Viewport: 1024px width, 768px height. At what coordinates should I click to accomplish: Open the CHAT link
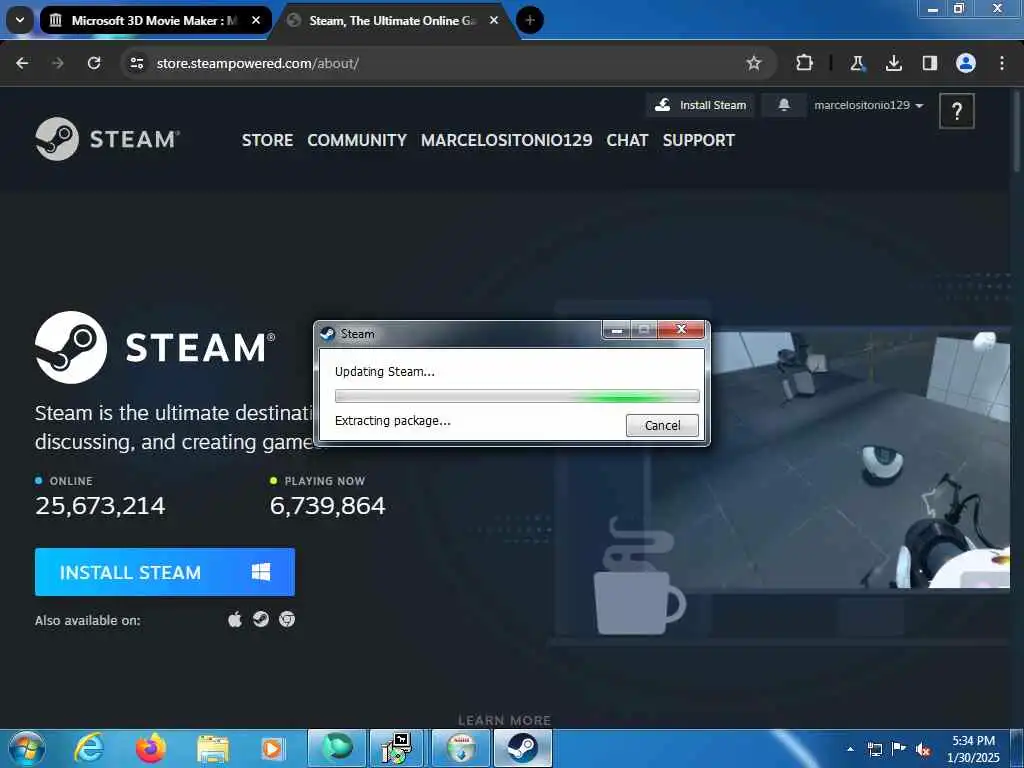coord(627,140)
